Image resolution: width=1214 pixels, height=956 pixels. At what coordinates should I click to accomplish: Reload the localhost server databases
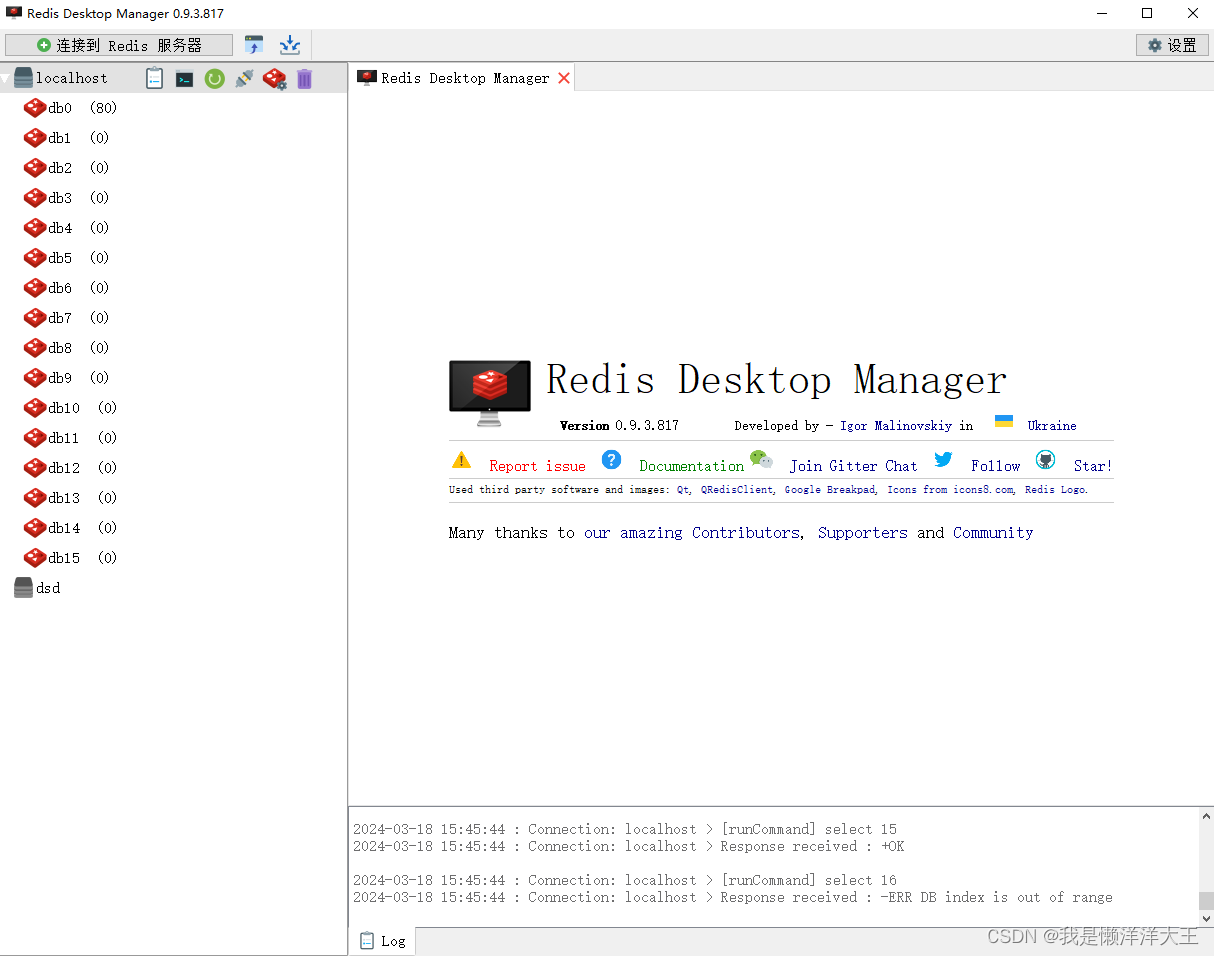(214, 78)
